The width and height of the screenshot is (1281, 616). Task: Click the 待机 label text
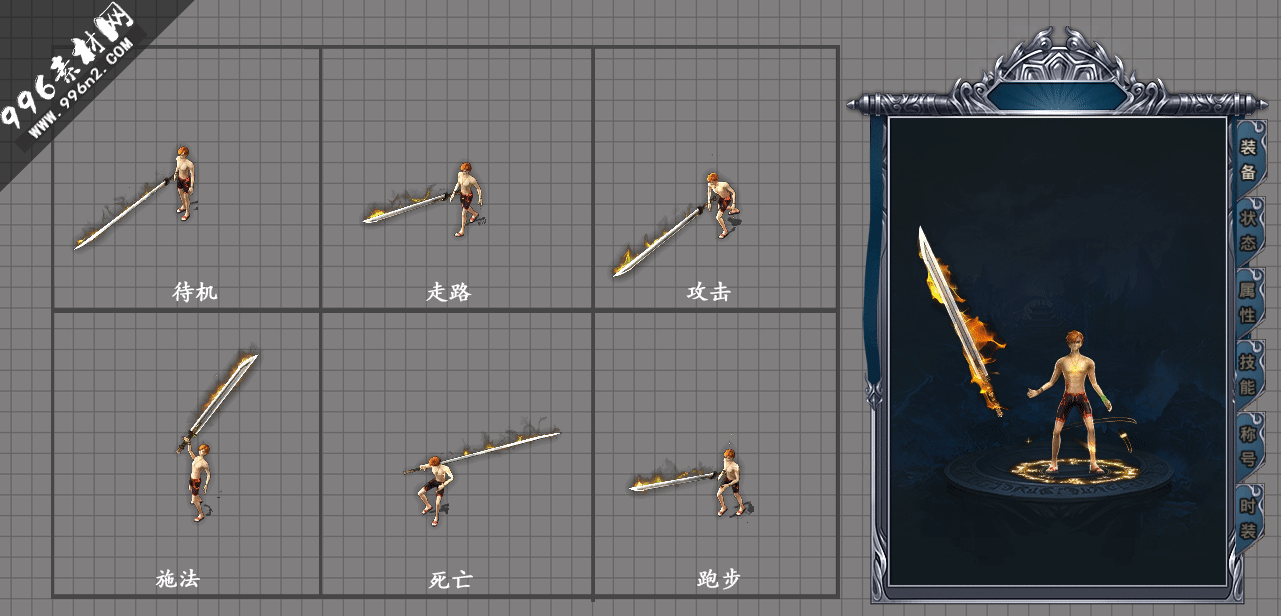(195, 292)
